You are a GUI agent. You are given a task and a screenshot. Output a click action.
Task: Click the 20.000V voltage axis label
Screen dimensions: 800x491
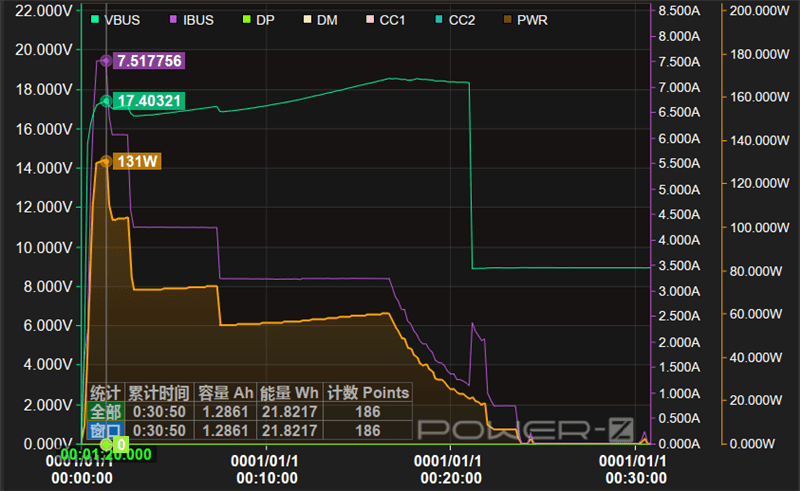44,50
